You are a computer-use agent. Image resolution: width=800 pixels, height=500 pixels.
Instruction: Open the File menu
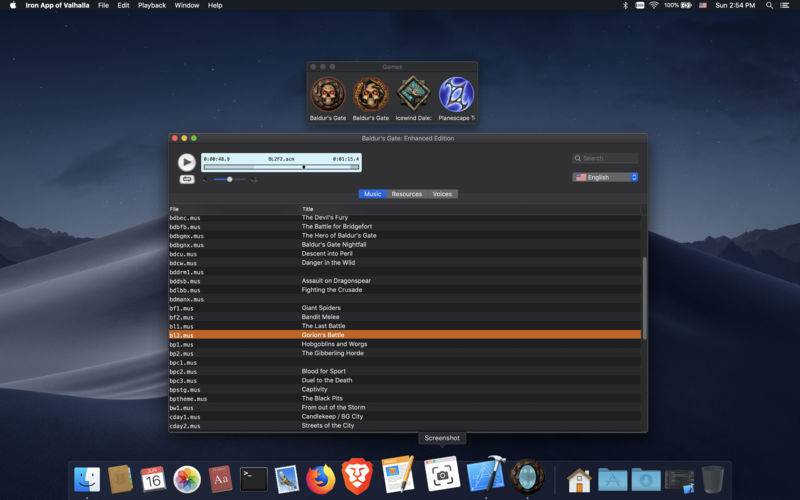104,5
